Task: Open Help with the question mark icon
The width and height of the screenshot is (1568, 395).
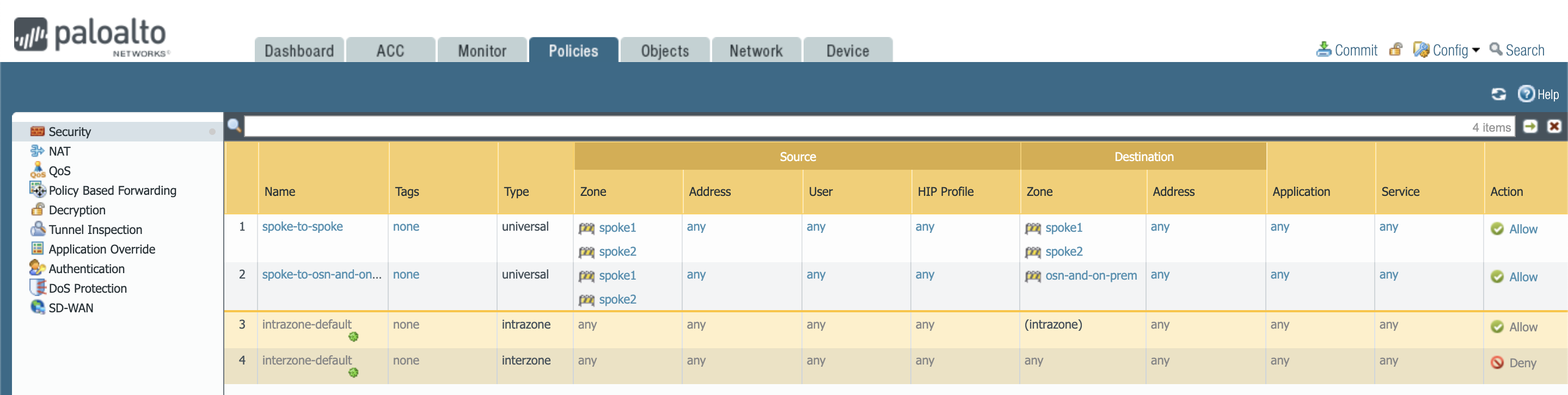Action: (1526, 94)
